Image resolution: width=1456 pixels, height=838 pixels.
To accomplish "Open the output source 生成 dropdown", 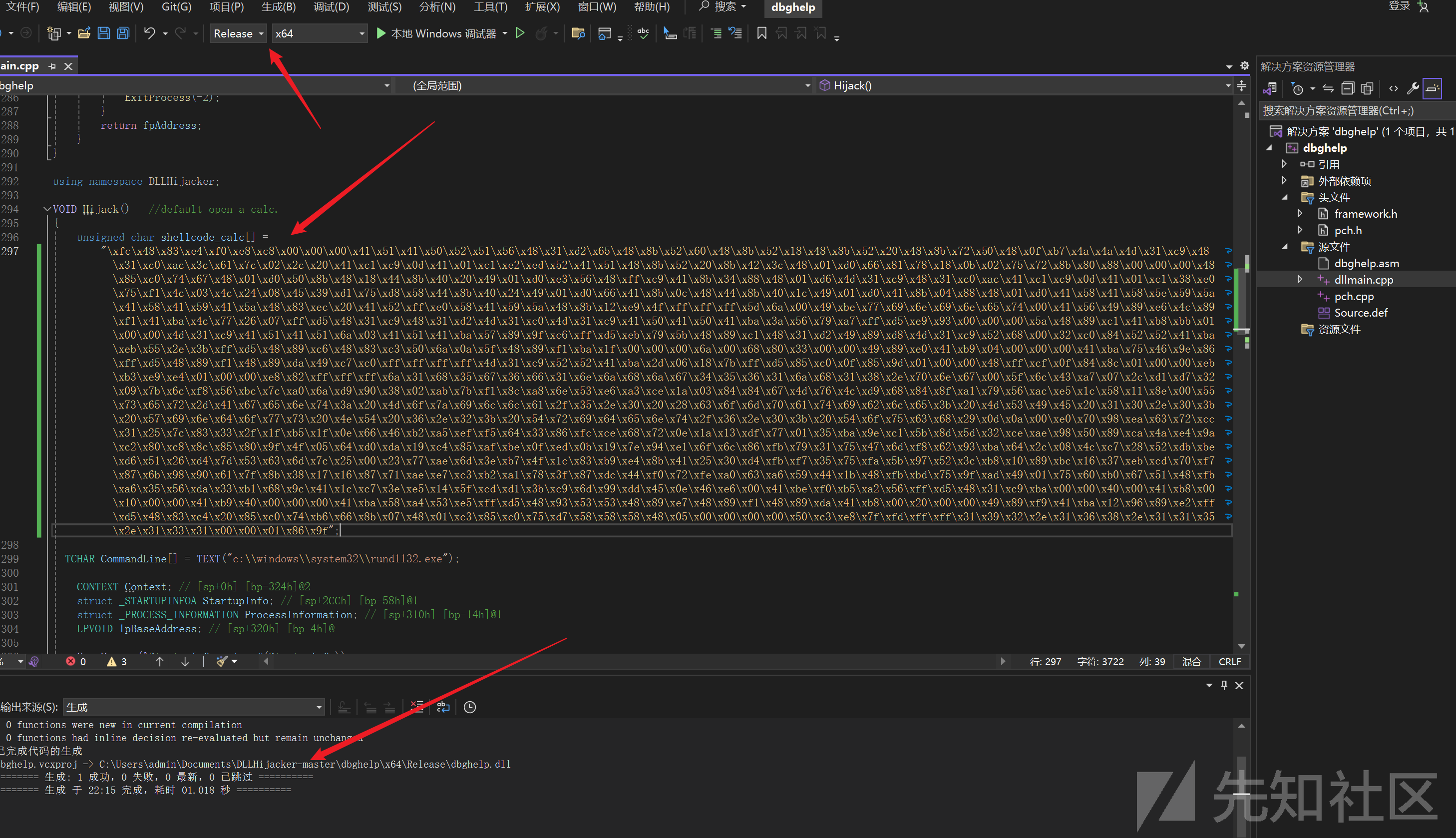I will pos(194,707).
